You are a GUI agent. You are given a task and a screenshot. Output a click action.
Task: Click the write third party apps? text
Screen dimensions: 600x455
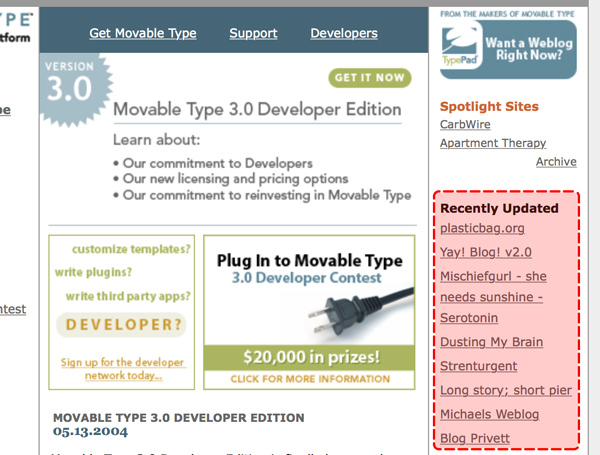pos(128,296)
